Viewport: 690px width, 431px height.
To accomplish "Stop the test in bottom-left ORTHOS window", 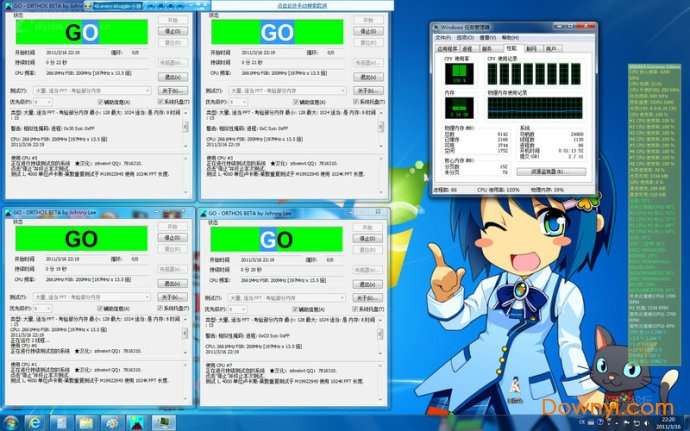I will [173, 238].
